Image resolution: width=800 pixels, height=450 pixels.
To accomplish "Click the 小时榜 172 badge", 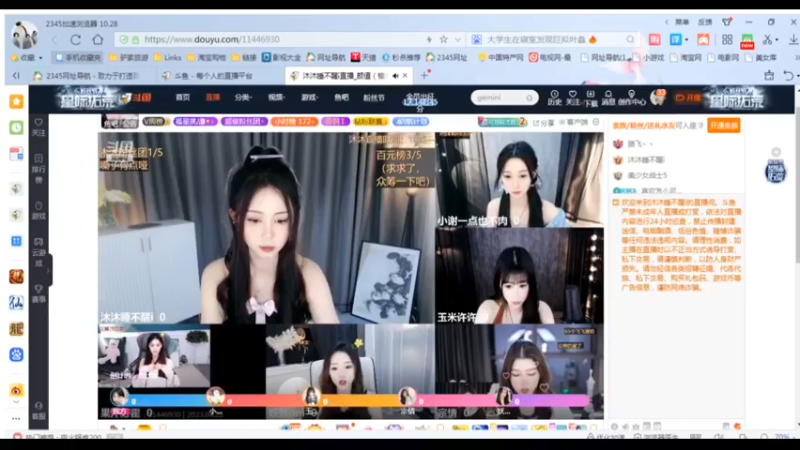I will [x=294, y=121].
